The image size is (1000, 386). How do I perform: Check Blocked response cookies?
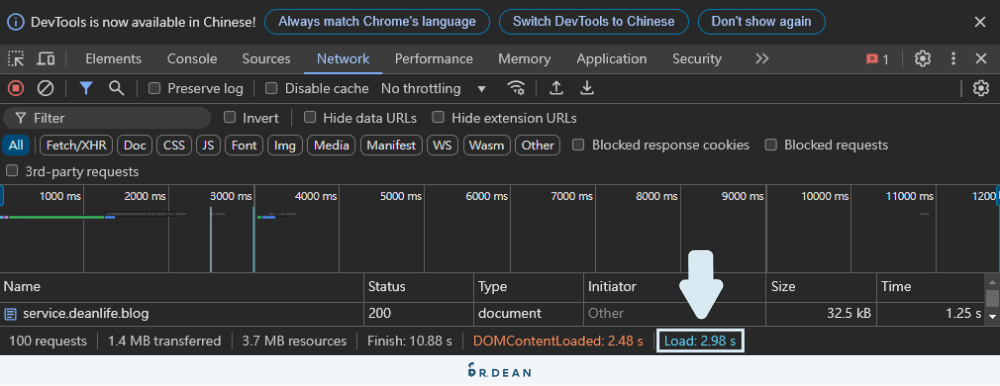click(x=578, y=145)
